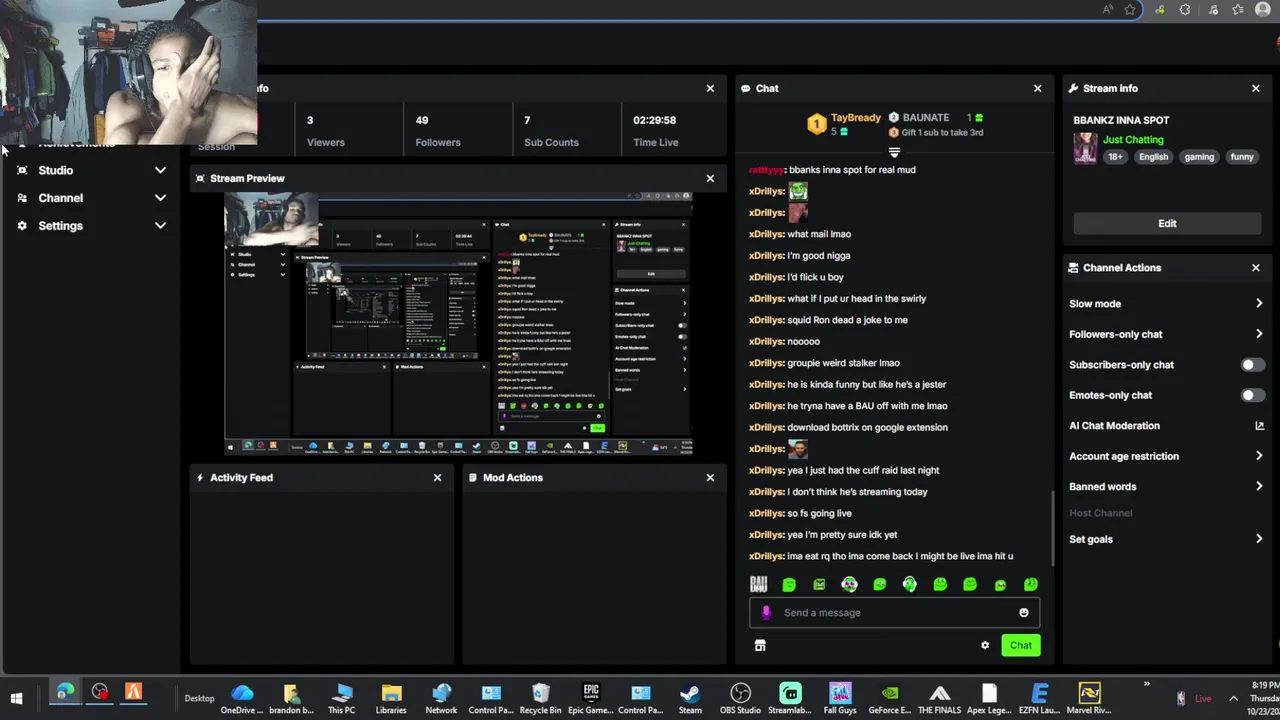
Task: Click the stream category thumbnail image
Action: point(1085,149)
